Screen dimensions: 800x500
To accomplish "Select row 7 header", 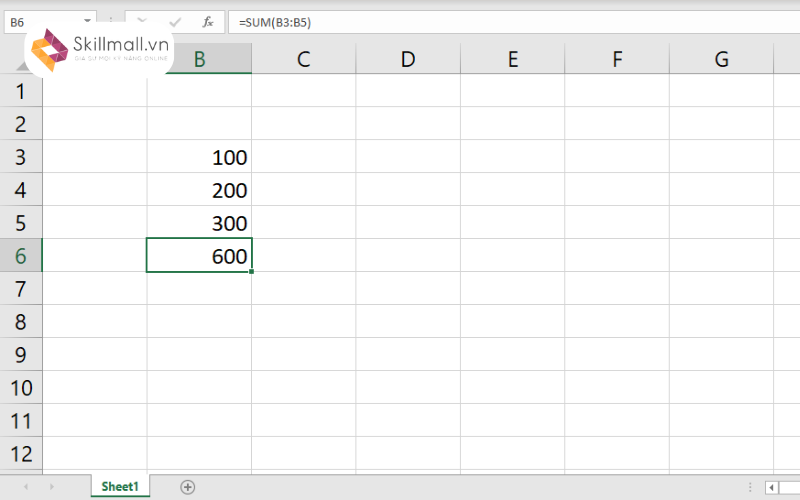I will click(x=21, y=289).
